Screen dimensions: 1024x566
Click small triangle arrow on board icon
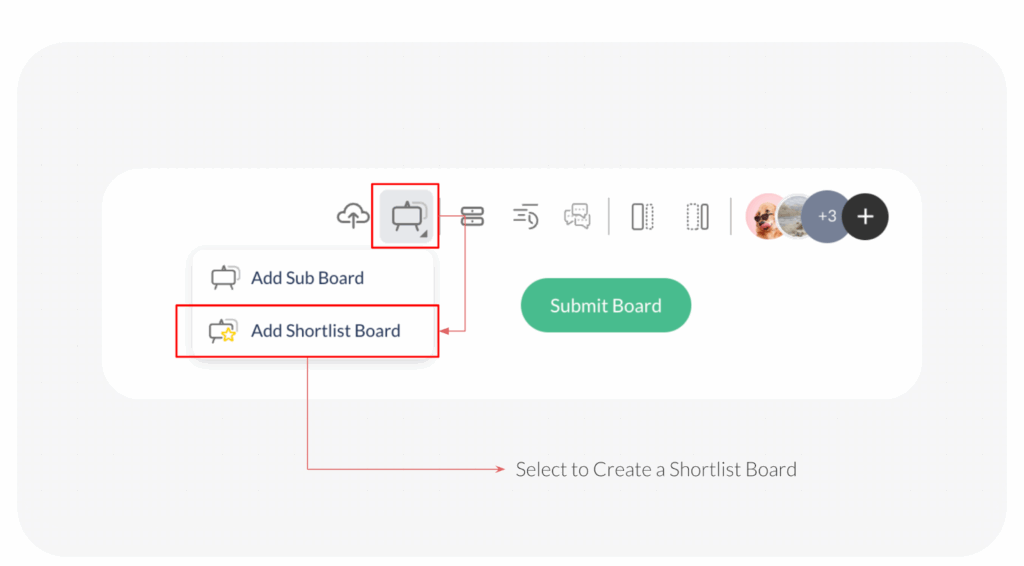coord(424,235)
